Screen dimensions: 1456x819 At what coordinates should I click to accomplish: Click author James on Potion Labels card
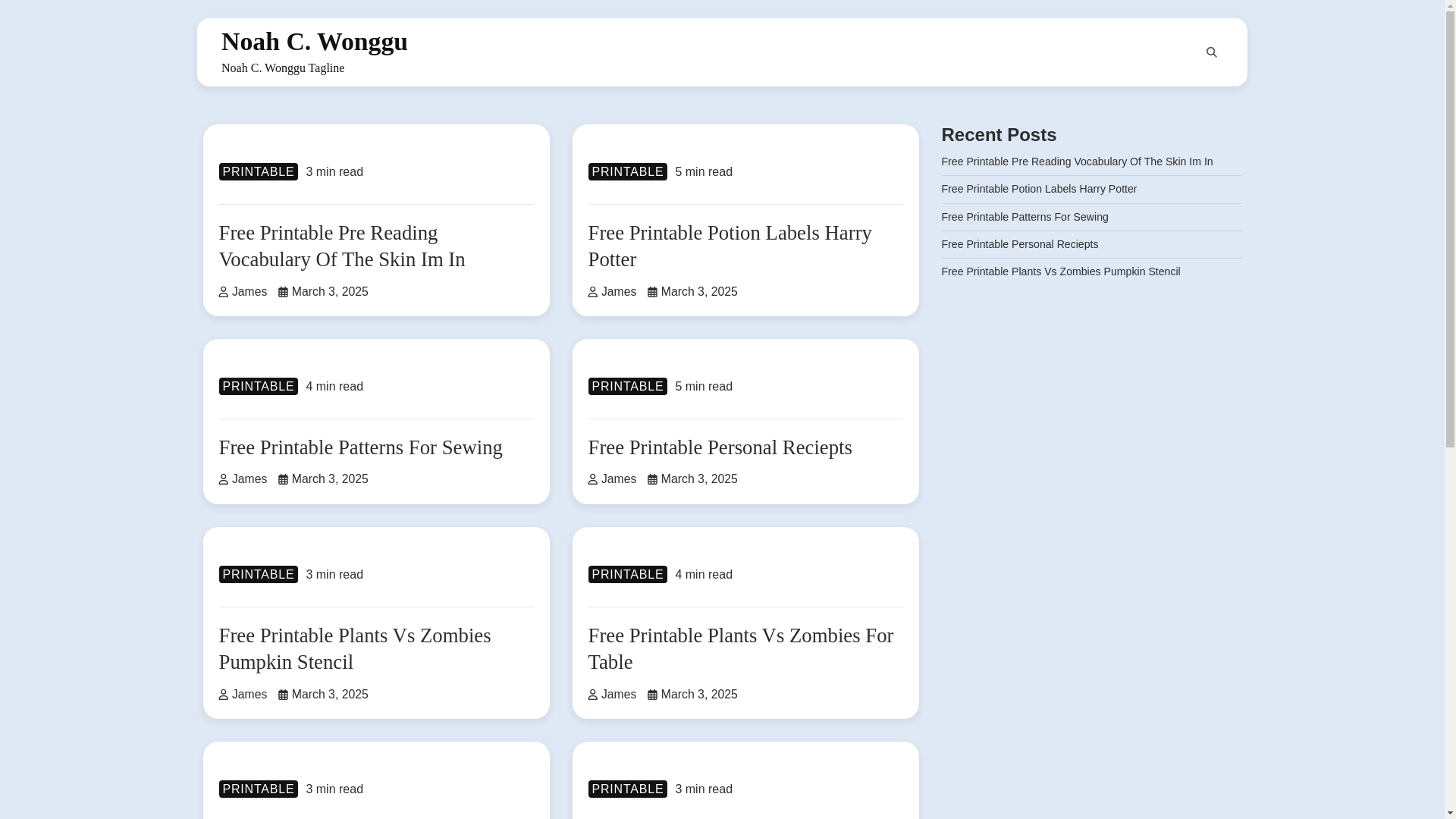pos(618,292)
